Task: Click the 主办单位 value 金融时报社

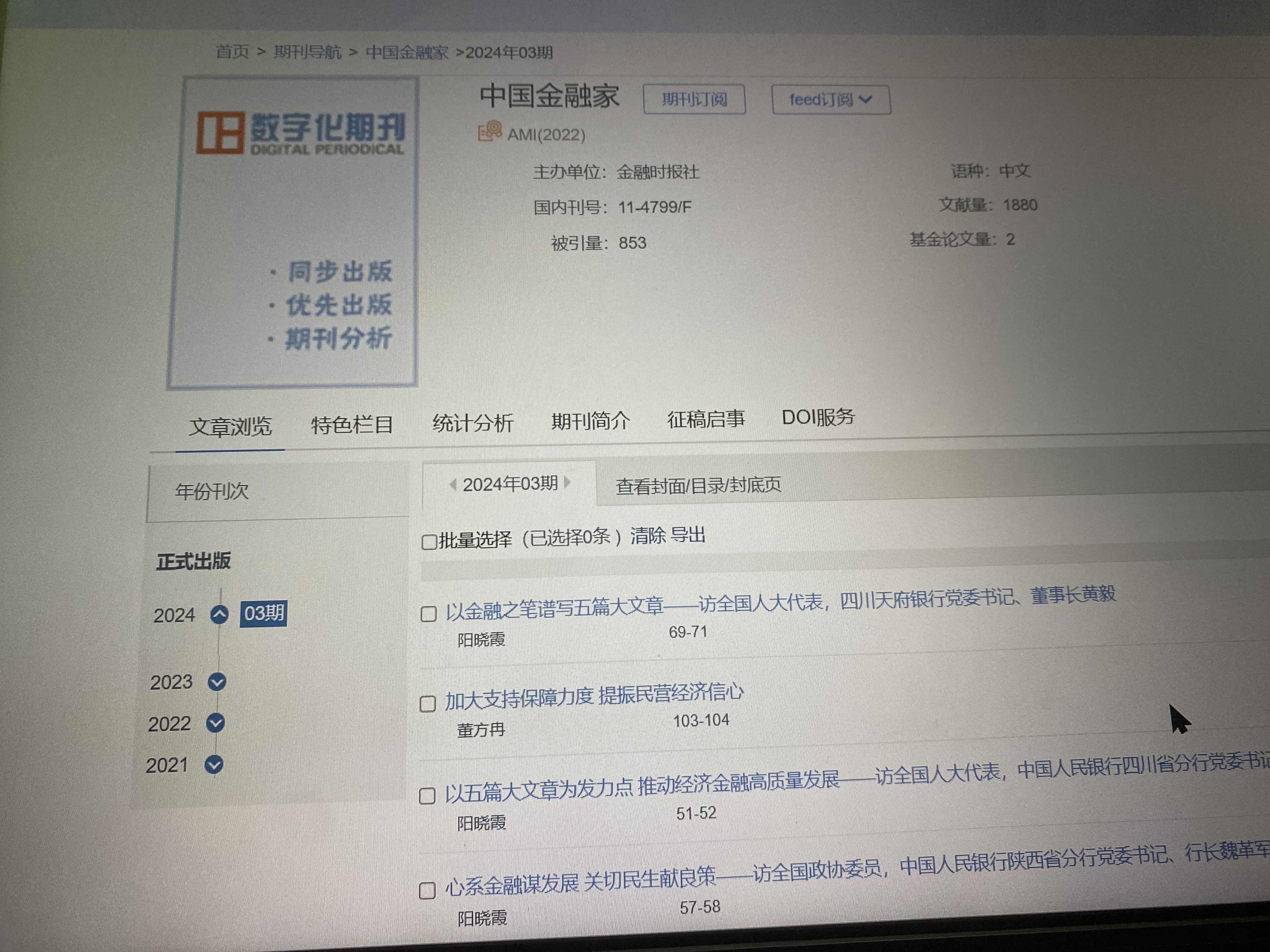Action: click(x=658, y=172)
